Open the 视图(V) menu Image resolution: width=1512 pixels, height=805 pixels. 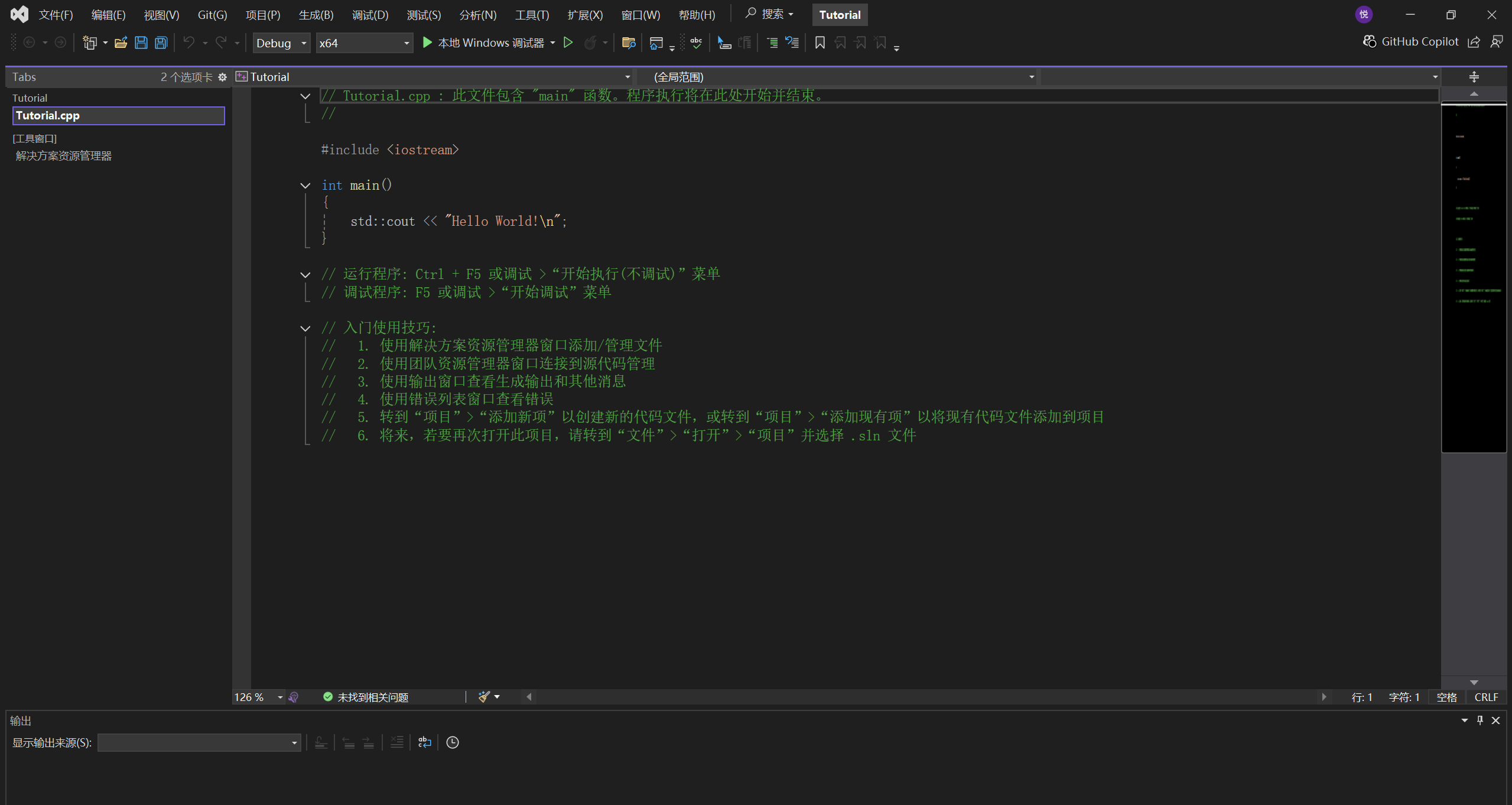pos(161,15)
